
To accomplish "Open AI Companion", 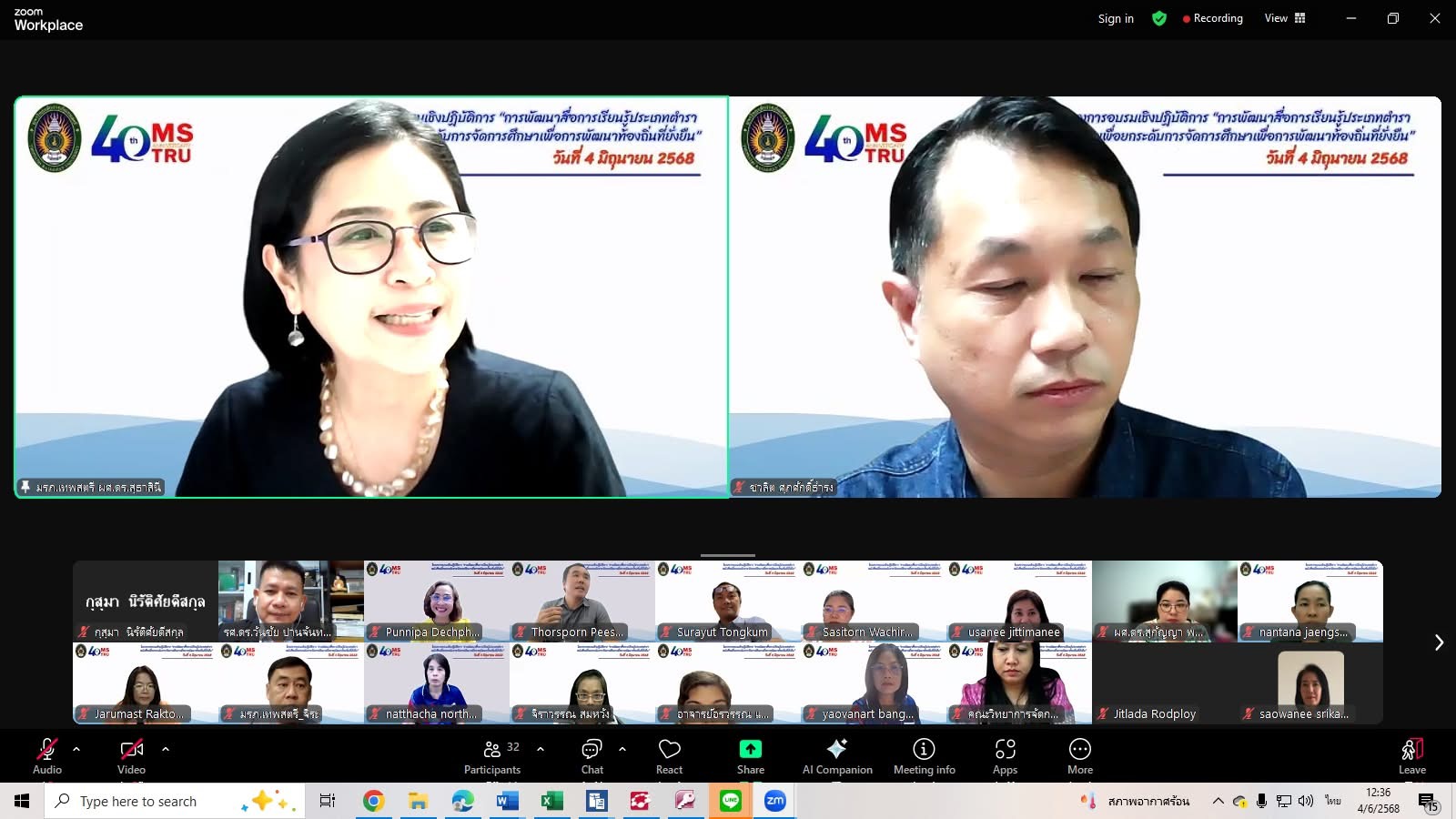I will 836,756.
